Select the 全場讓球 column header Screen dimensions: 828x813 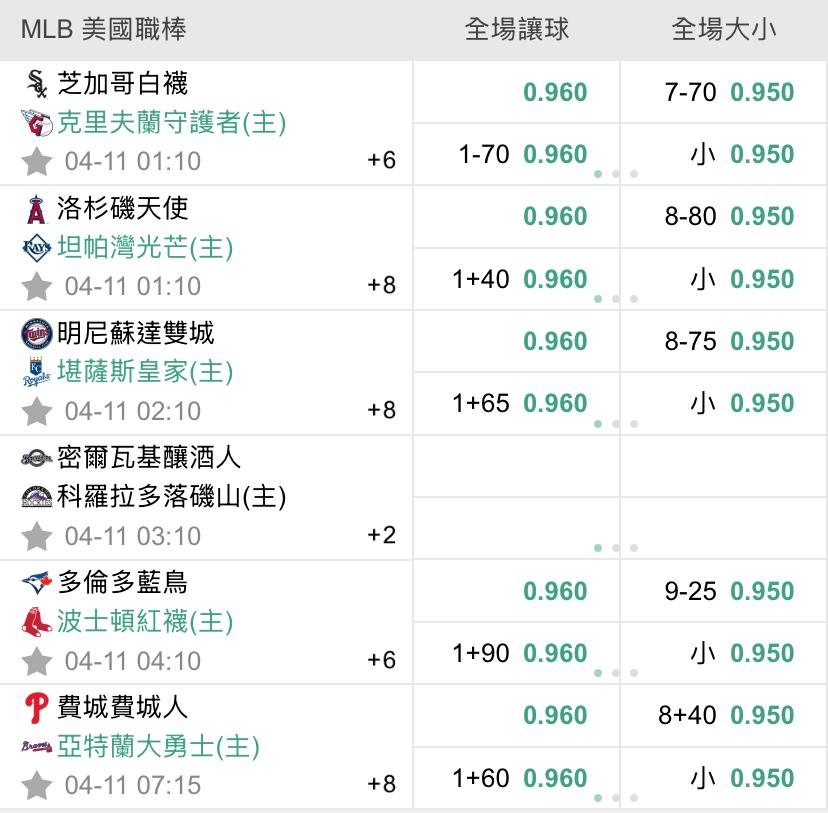tap(516, 29)
